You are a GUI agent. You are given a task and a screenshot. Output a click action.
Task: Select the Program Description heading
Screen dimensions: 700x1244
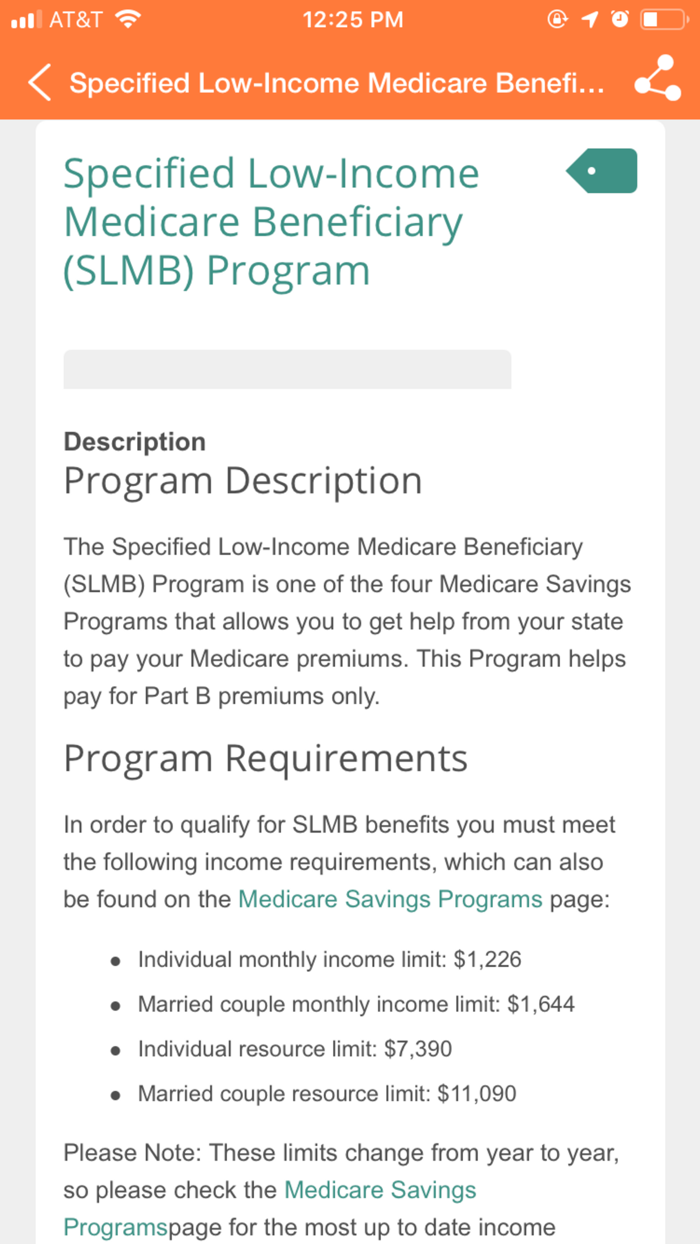point(242,481)
